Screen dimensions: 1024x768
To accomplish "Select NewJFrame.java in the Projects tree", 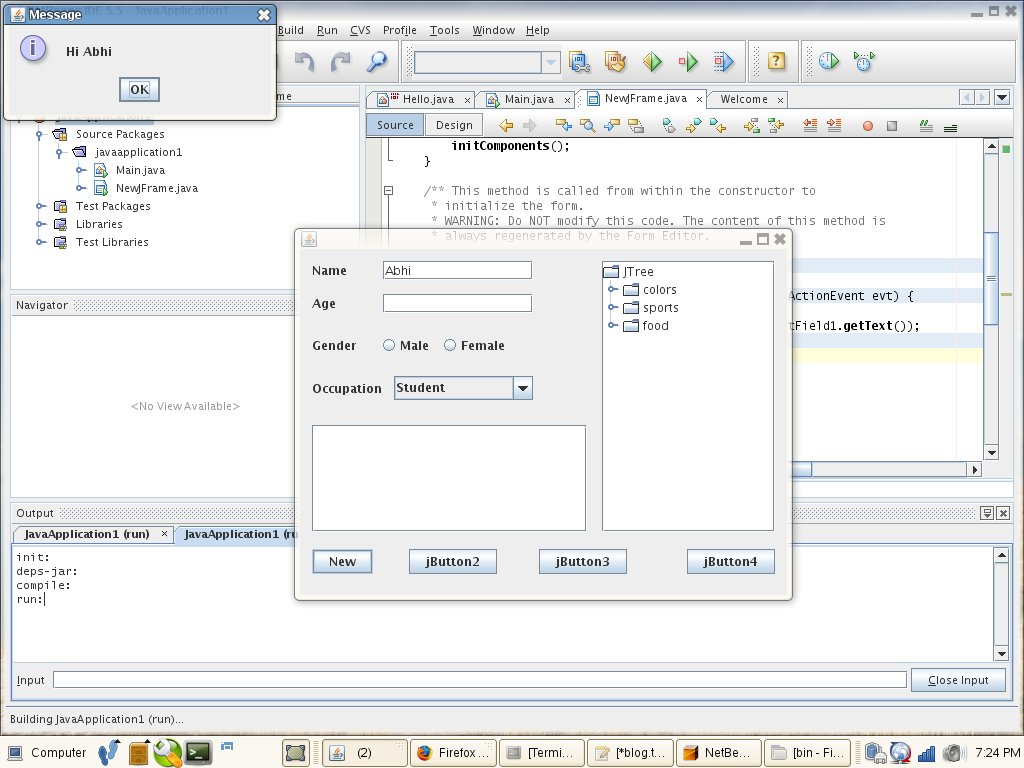I will pos(157,188).
